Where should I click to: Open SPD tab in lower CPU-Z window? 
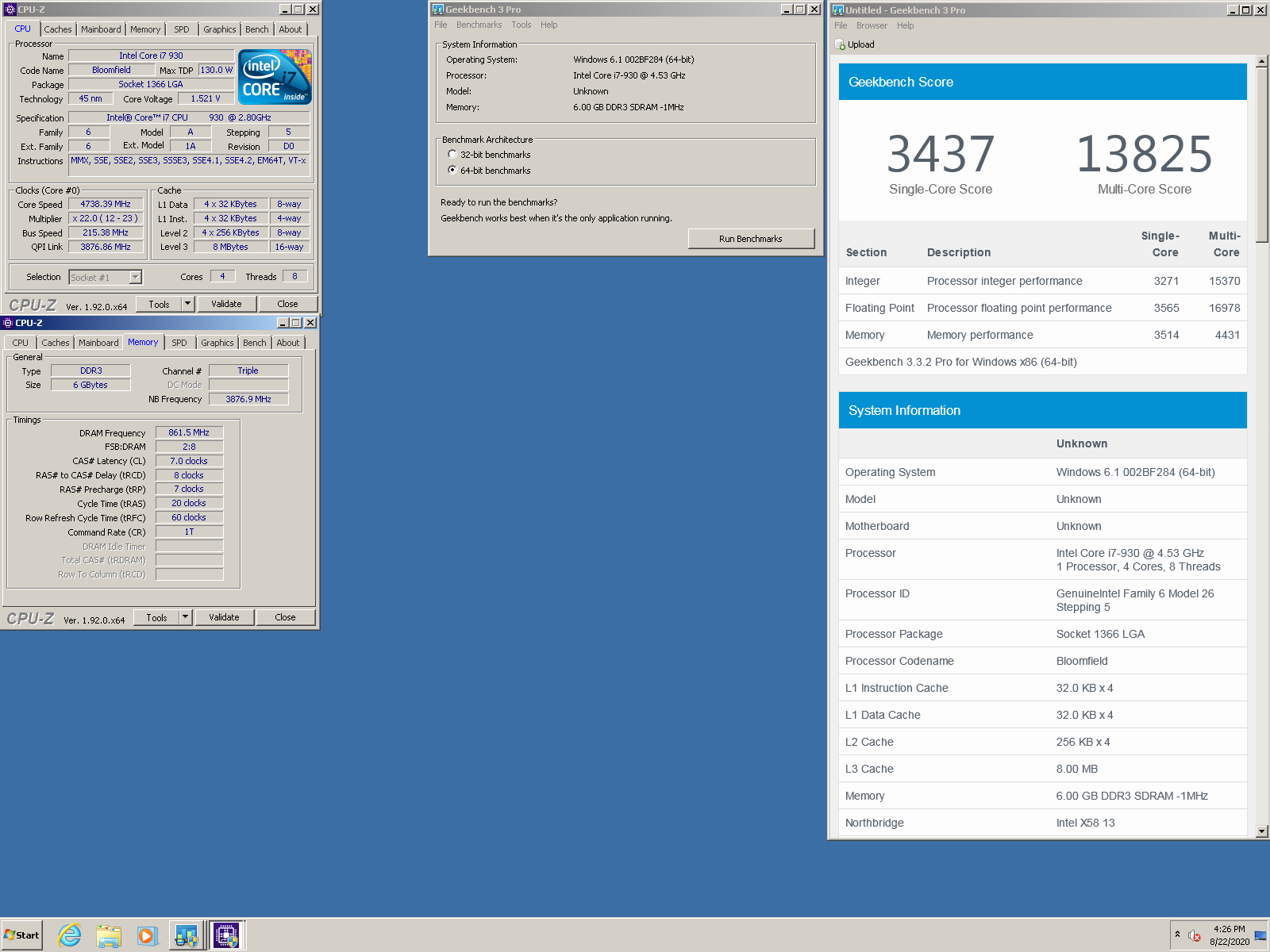pos(179,343)
